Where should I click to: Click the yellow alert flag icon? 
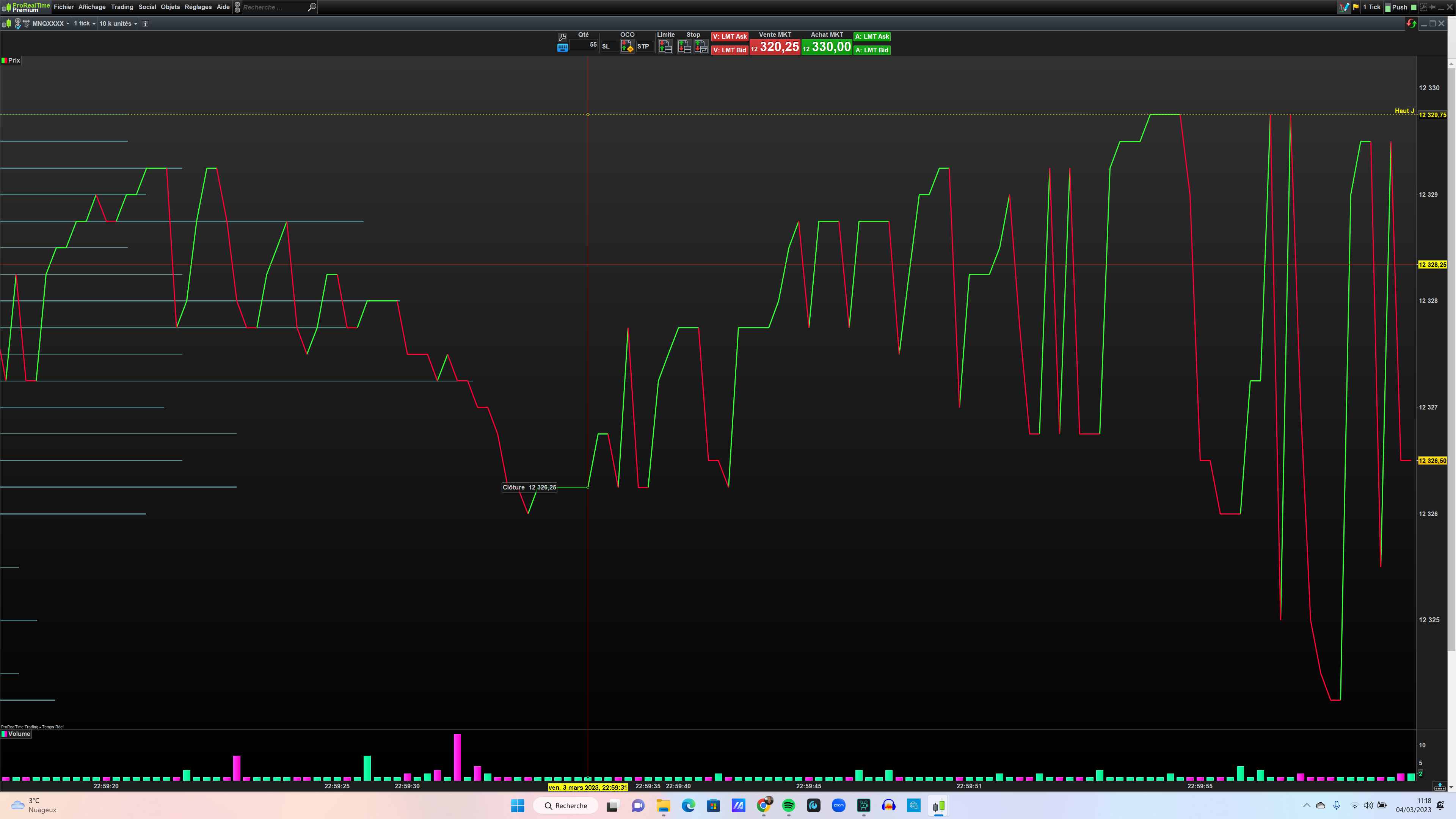[1356, 7]
